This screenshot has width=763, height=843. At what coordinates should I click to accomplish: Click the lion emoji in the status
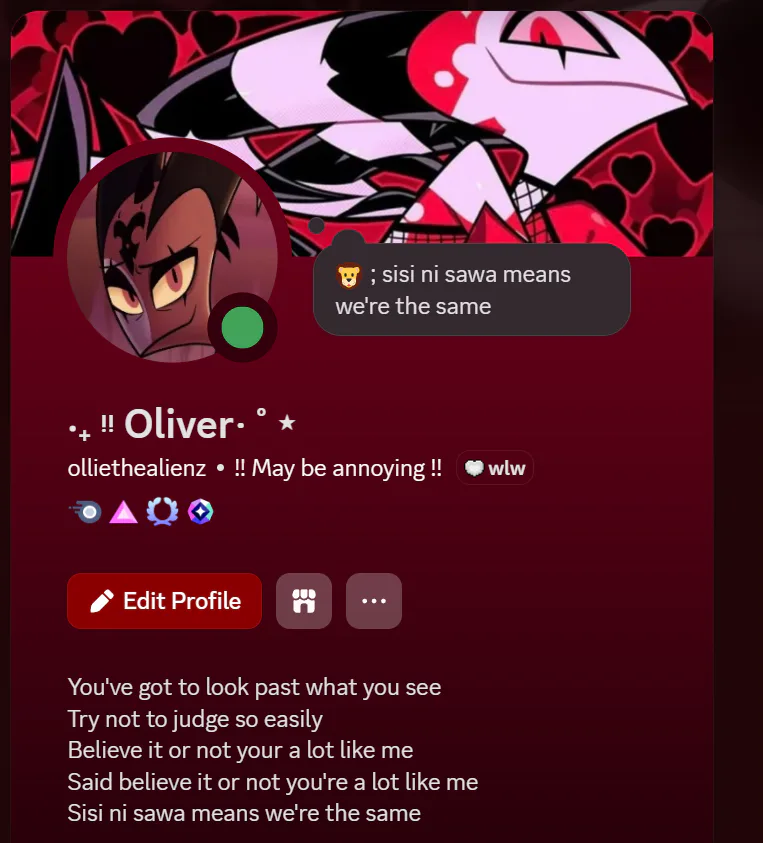coord(348,276)
